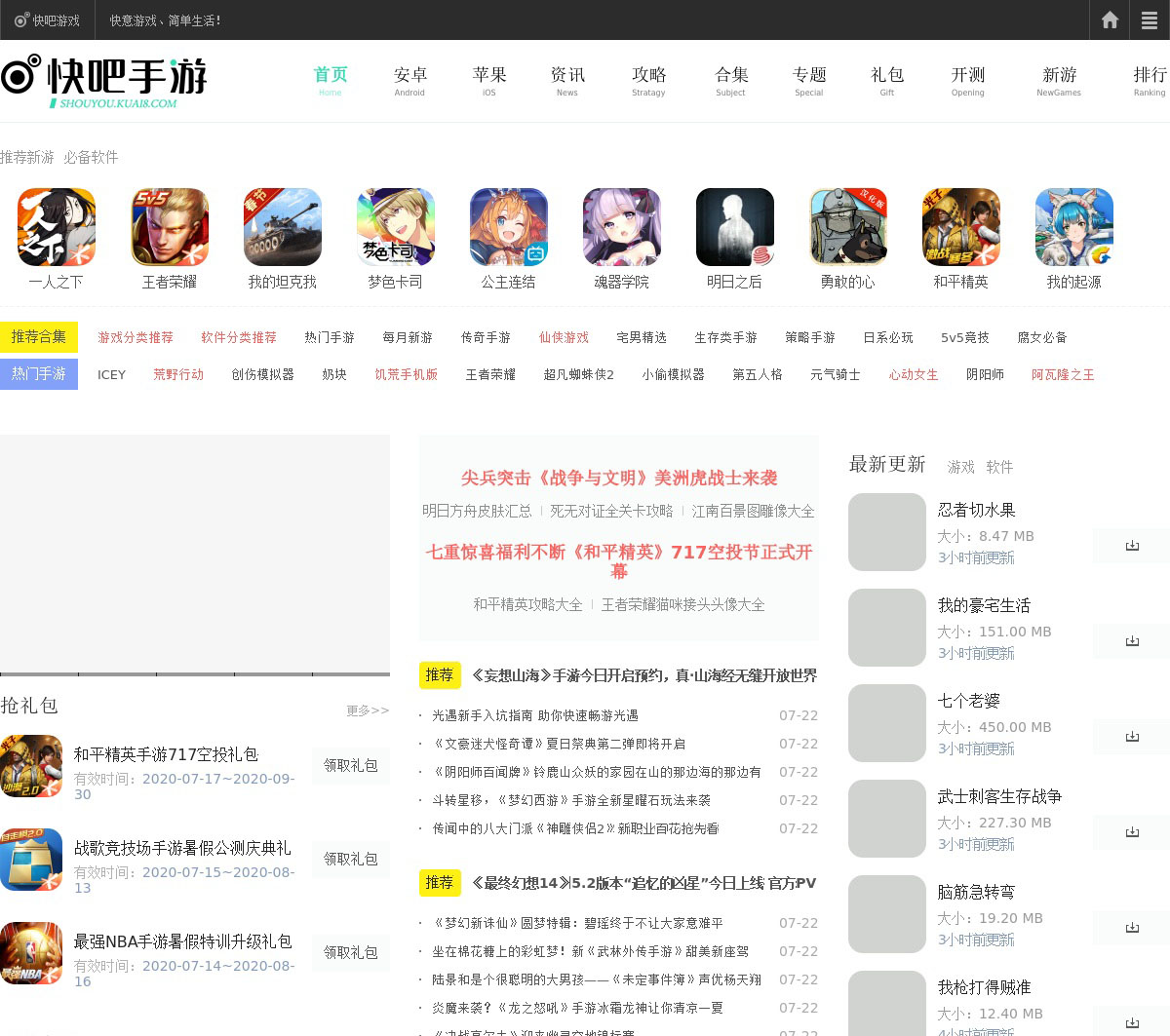The width and height of the screenshot is (1170, 1036).
Task: Switch latest updates to 游戏 tab
Action: point(961,467)
